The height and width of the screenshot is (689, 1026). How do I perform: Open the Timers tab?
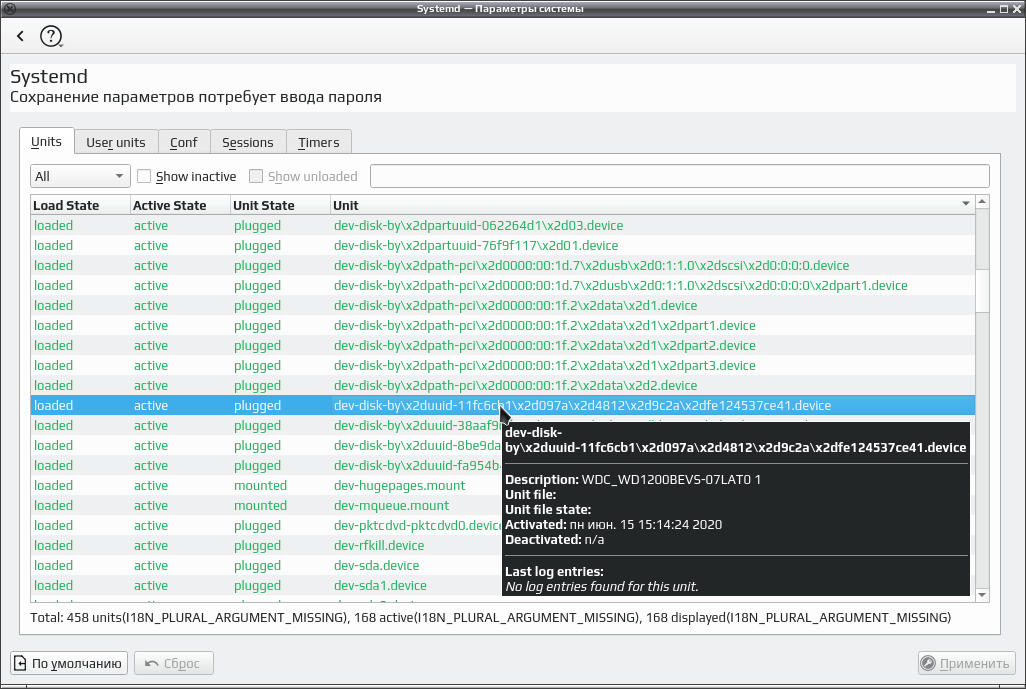click(319, 142)
